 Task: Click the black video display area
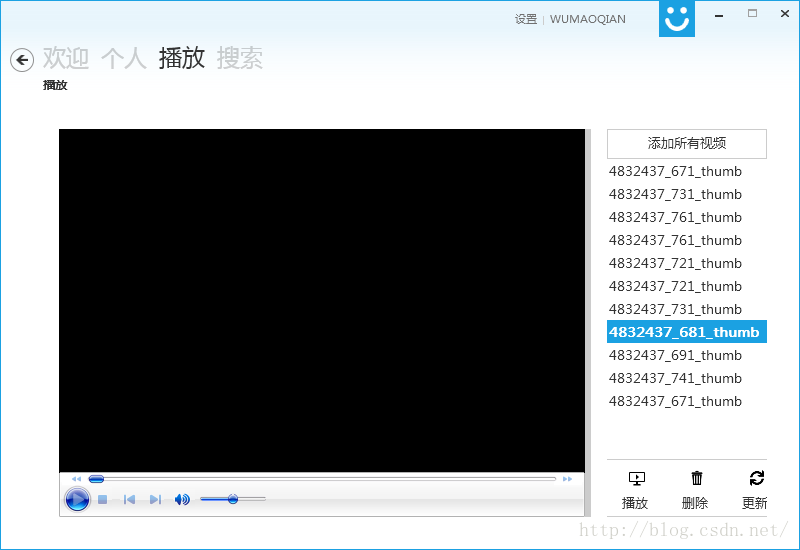coord(322,301)
